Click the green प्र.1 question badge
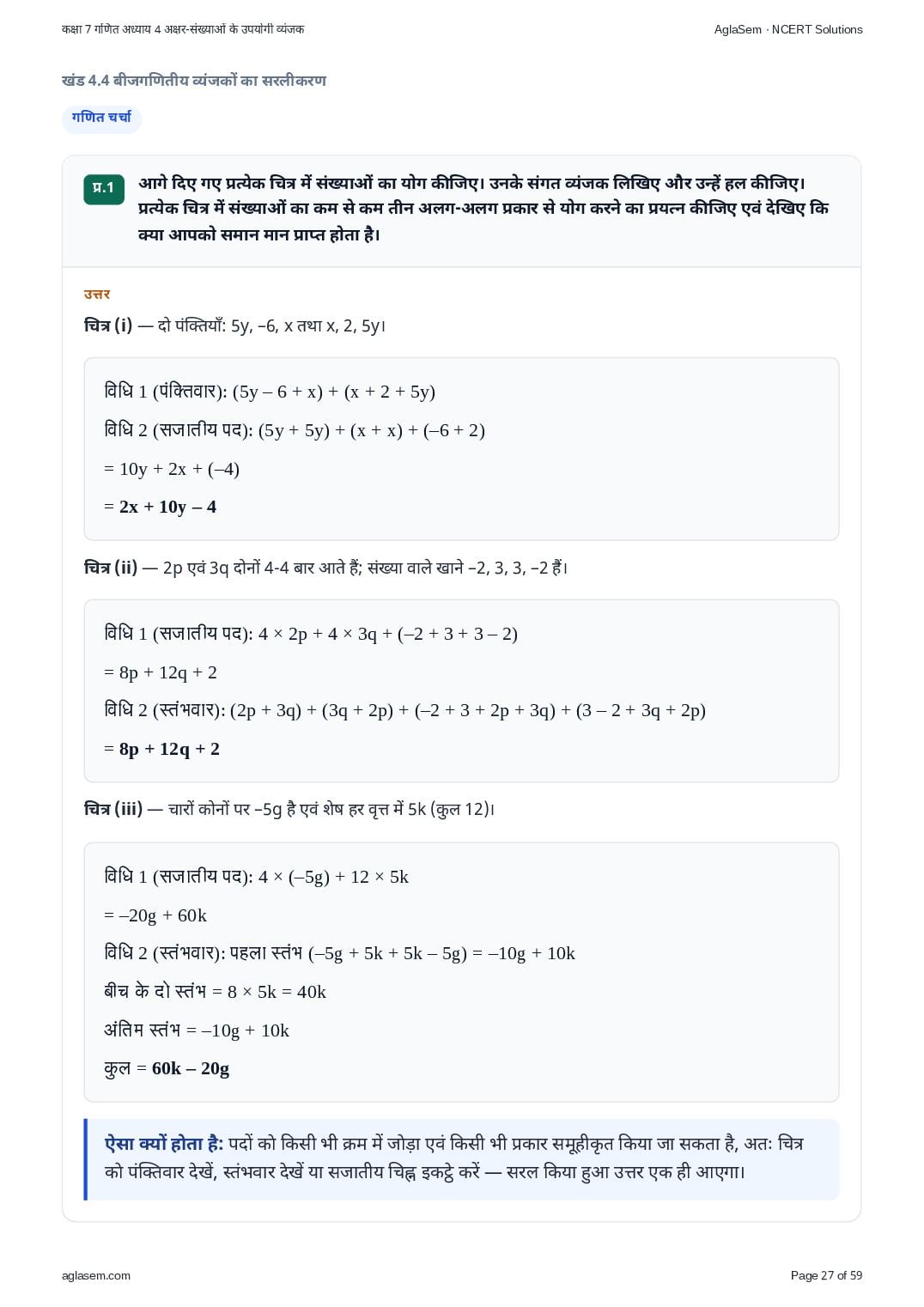924x1307 pixels. point(104,188)
